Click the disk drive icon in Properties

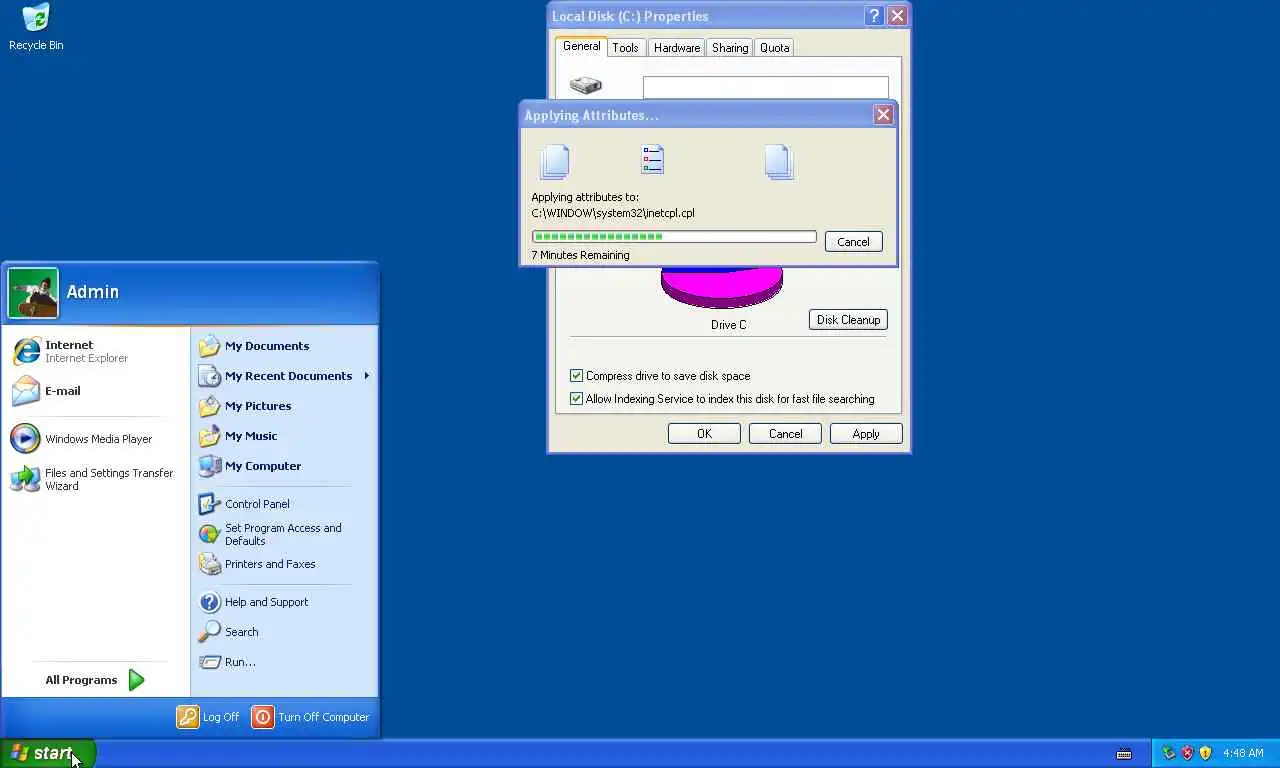[586, 85]
